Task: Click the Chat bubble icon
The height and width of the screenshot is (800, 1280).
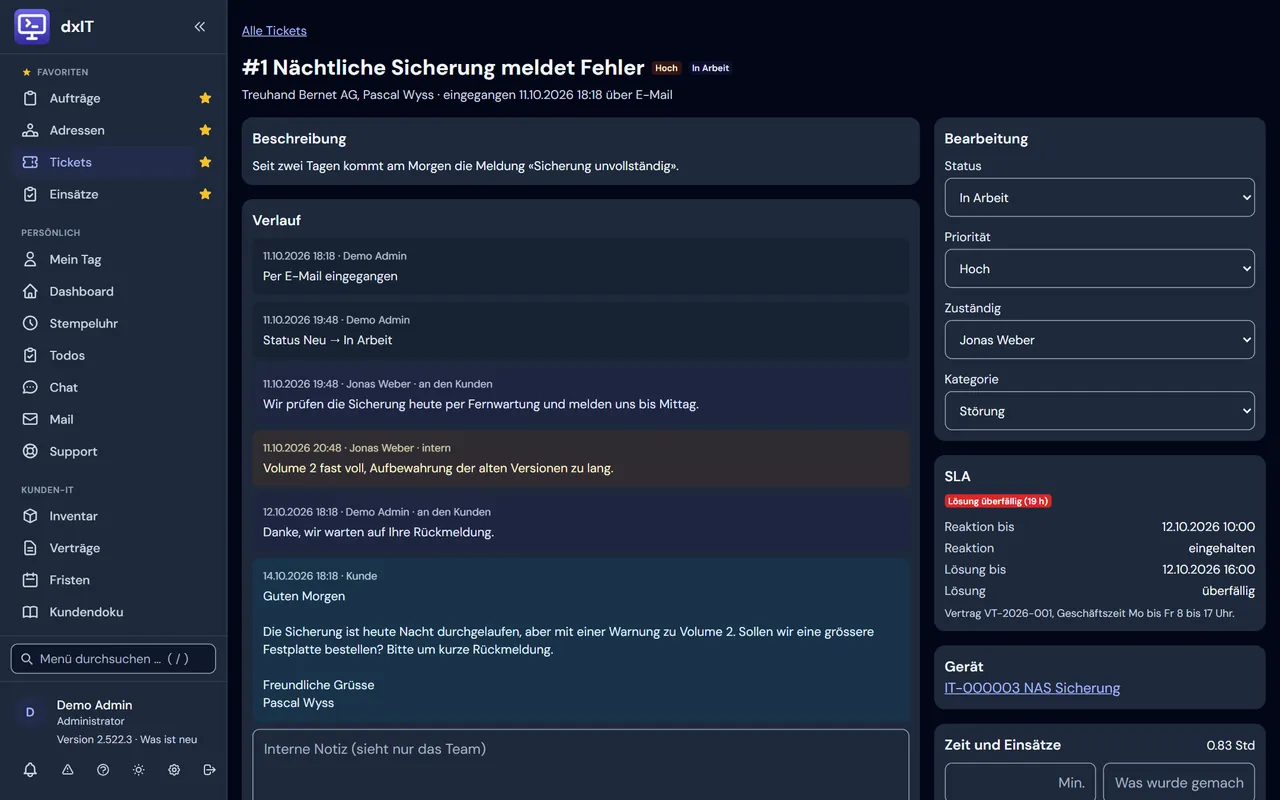Action: tap(30, 387)
